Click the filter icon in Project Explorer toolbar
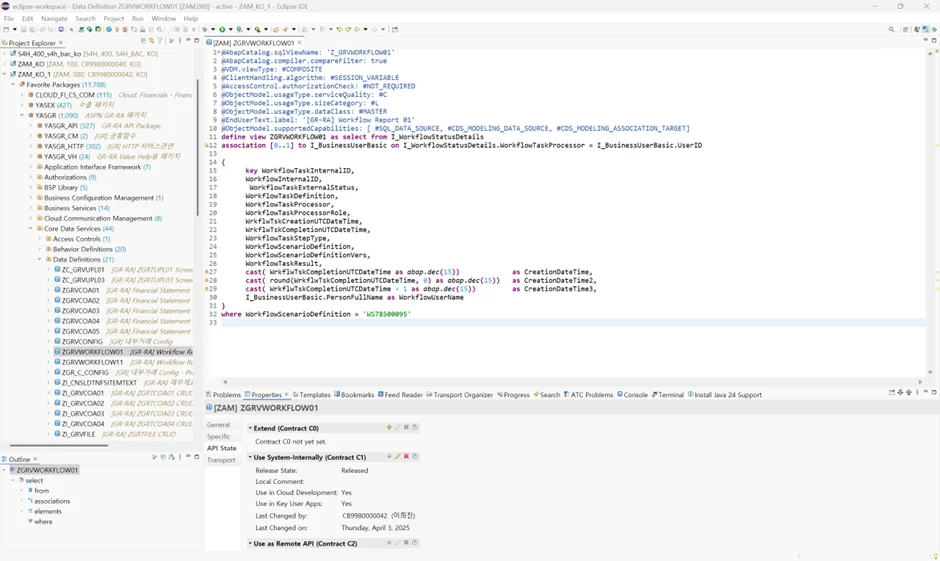The width and height of the screenshot is (940, 561). coord(161,42)
